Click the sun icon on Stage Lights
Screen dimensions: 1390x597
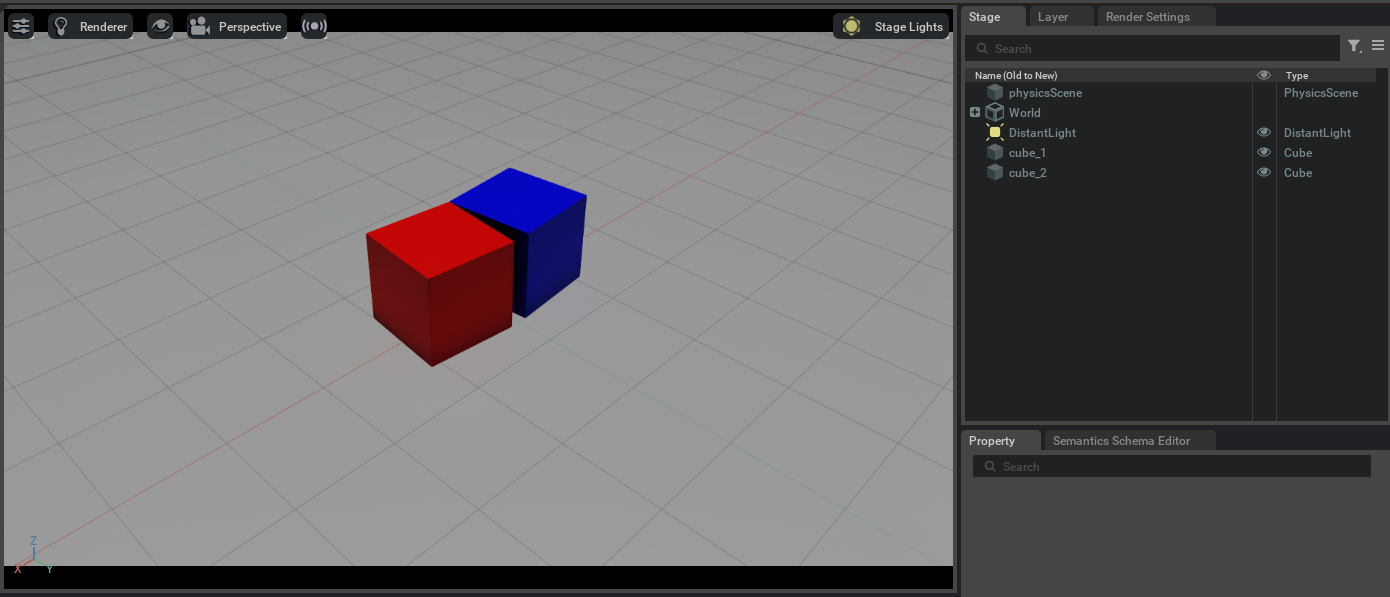tap(851, 26)
